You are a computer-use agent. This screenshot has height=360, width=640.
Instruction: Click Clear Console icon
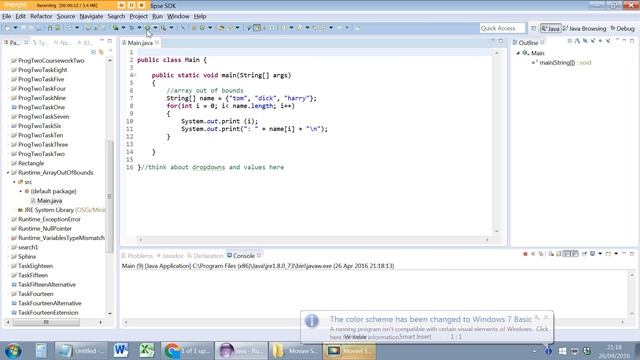coord(551,254)
